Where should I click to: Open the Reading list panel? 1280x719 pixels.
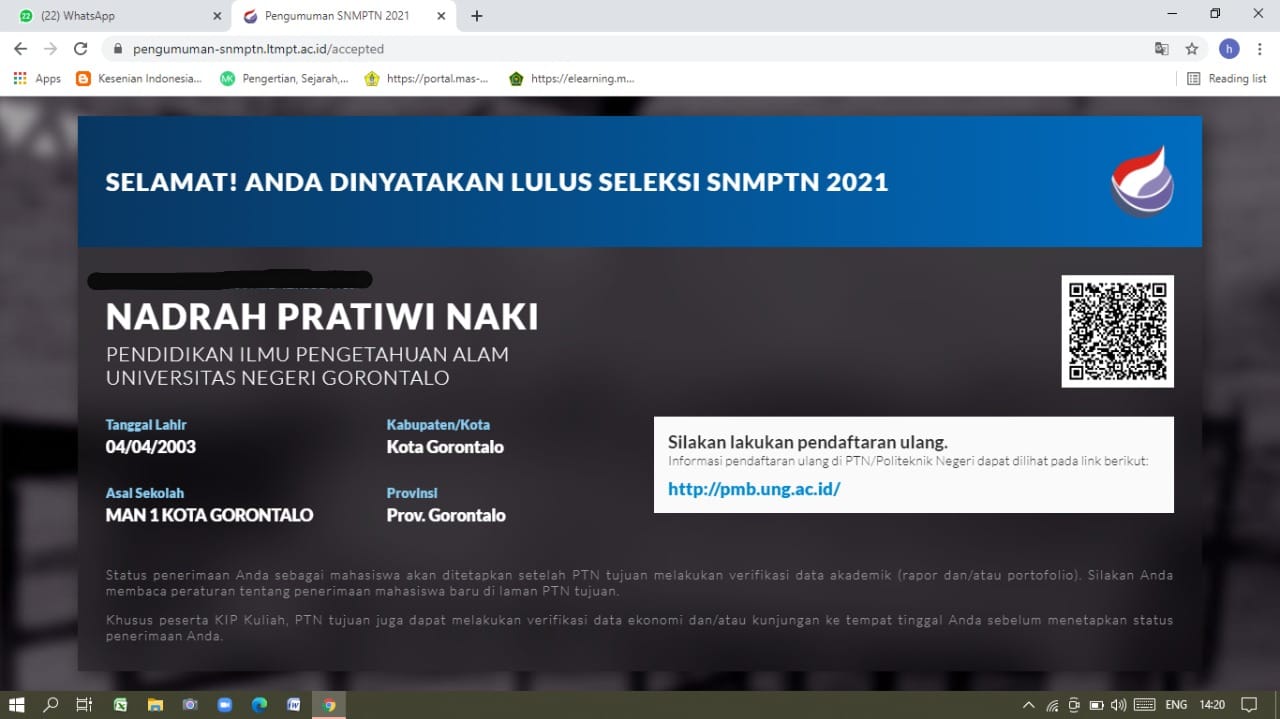pos(1226,78)
